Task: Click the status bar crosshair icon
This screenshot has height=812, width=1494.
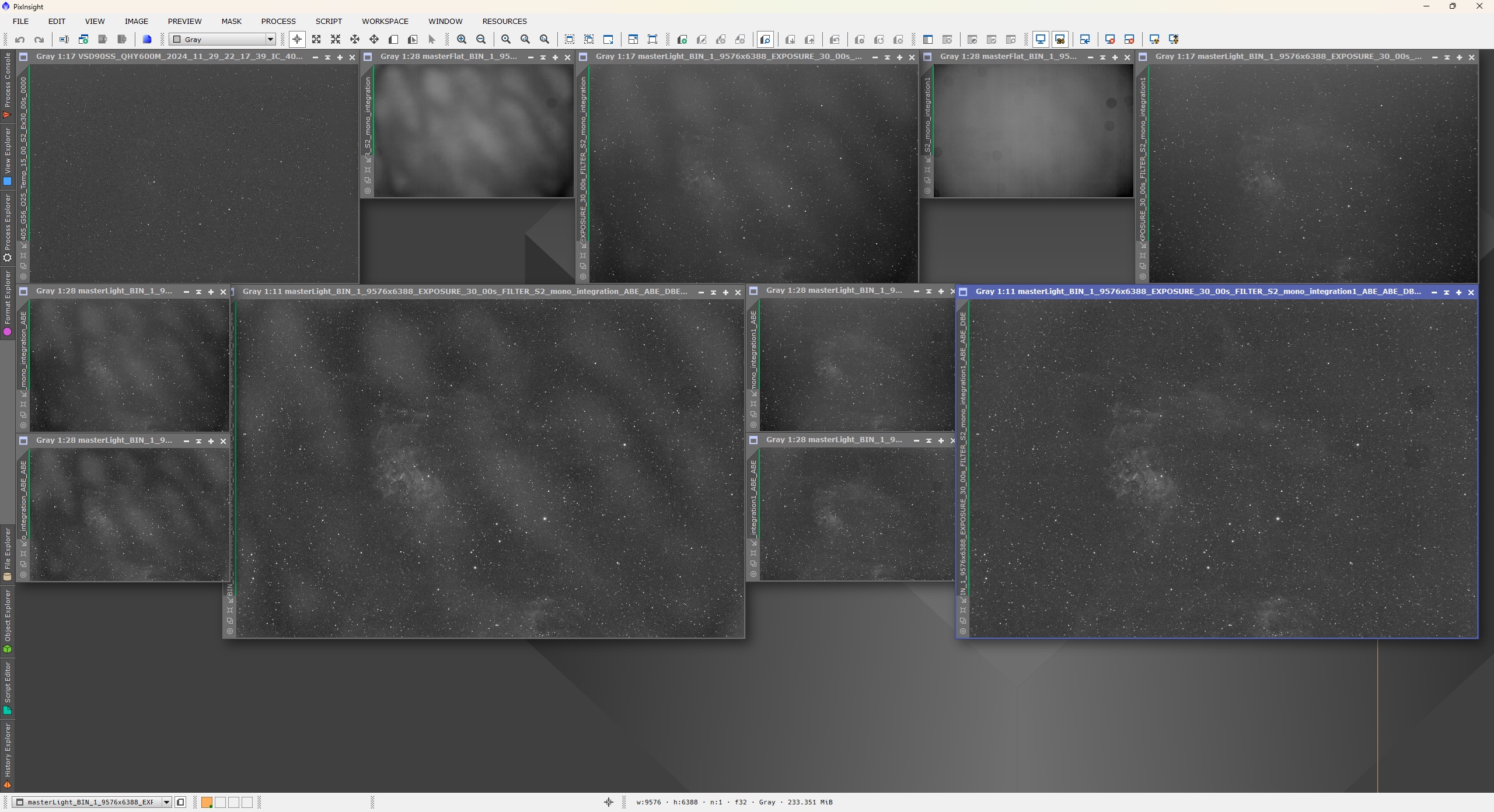Action: coord(608,802)
